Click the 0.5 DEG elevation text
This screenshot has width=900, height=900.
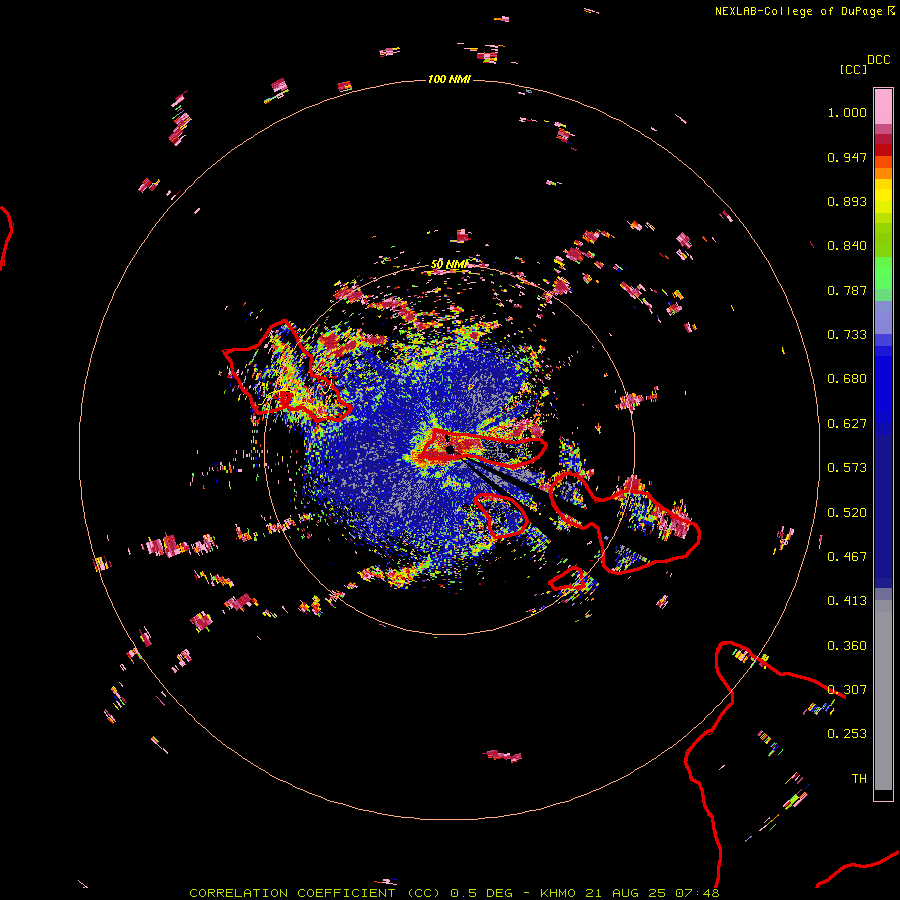click(481, 893)
